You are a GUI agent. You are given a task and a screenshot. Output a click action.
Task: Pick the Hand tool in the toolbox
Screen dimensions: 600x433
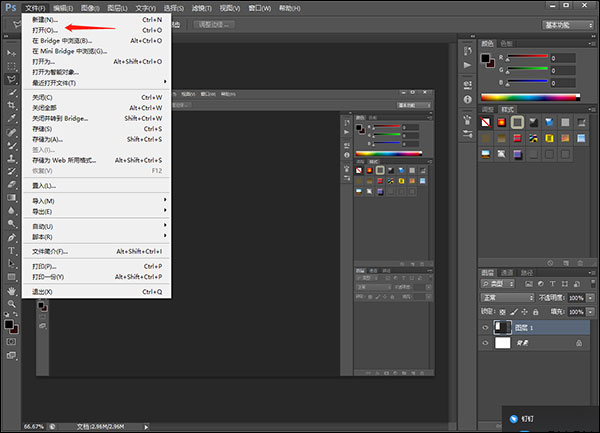coord(11,290)
